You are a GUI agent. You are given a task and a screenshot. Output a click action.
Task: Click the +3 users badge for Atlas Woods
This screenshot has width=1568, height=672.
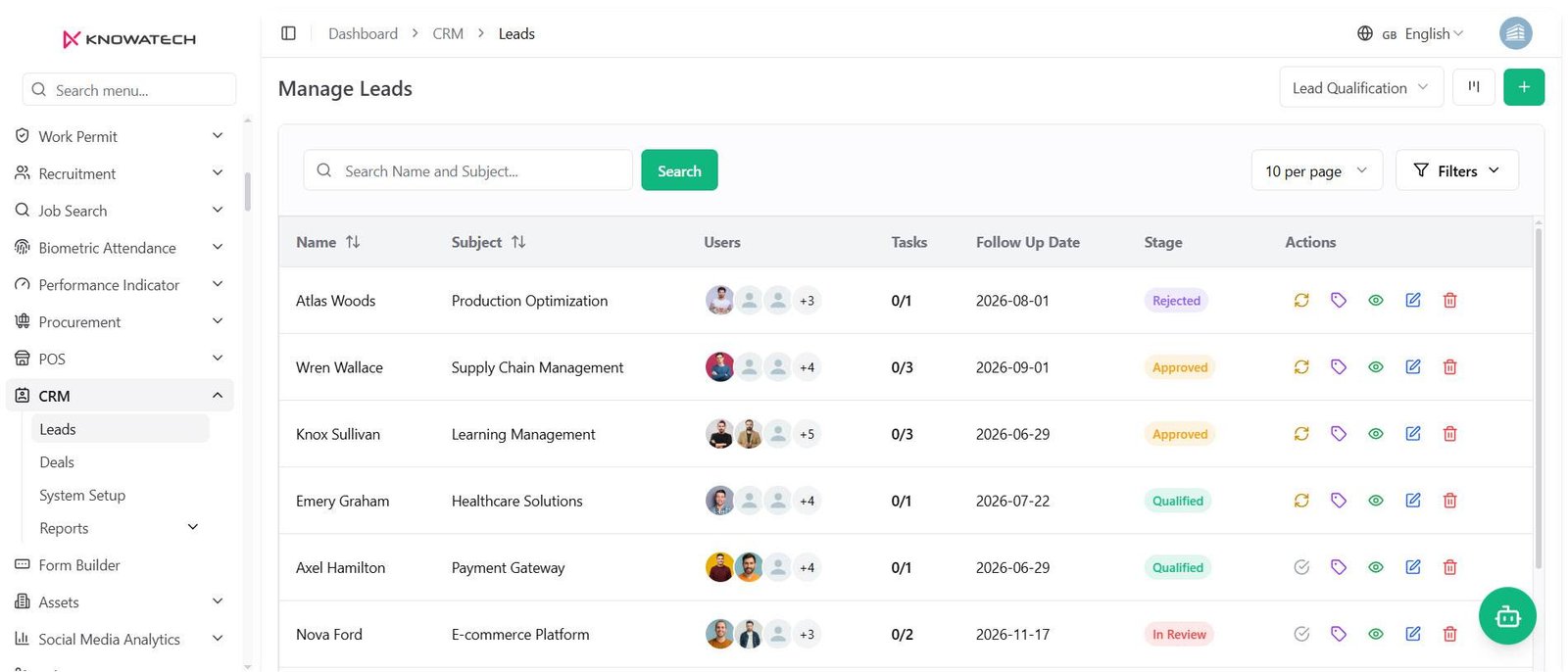click(x=807, y=301)
